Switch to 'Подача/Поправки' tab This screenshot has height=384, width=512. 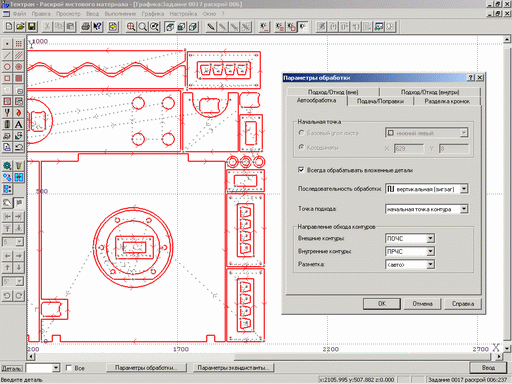(x=380, y=101)
